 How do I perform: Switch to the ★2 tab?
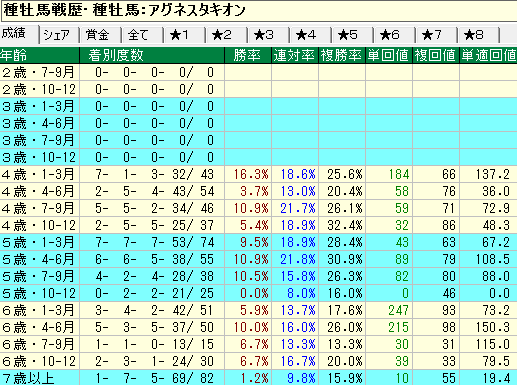[x=226, y=35]
